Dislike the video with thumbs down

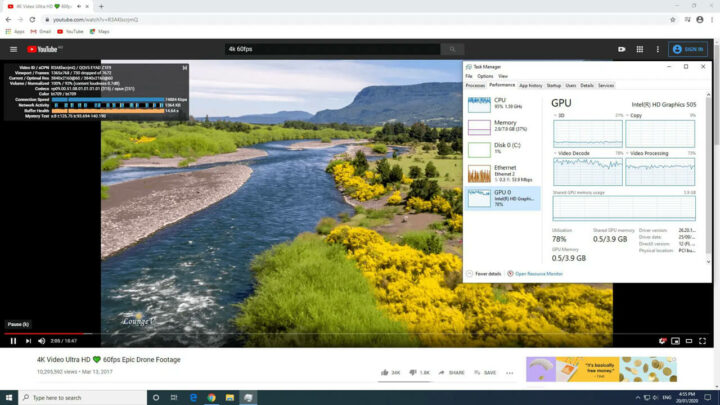point(412,372)
